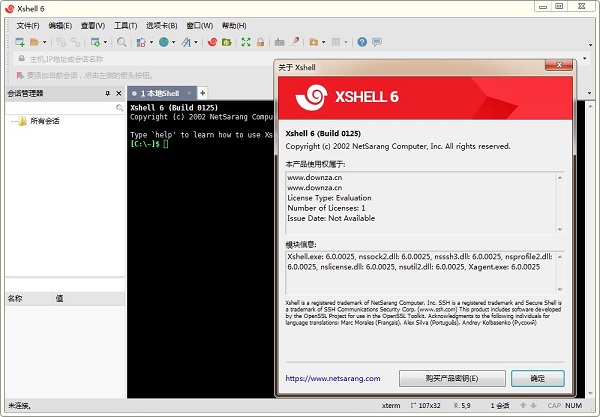Click the Open folder toolbar icon
This screenshot has width=600, height=417.
(x=33, y=42)
